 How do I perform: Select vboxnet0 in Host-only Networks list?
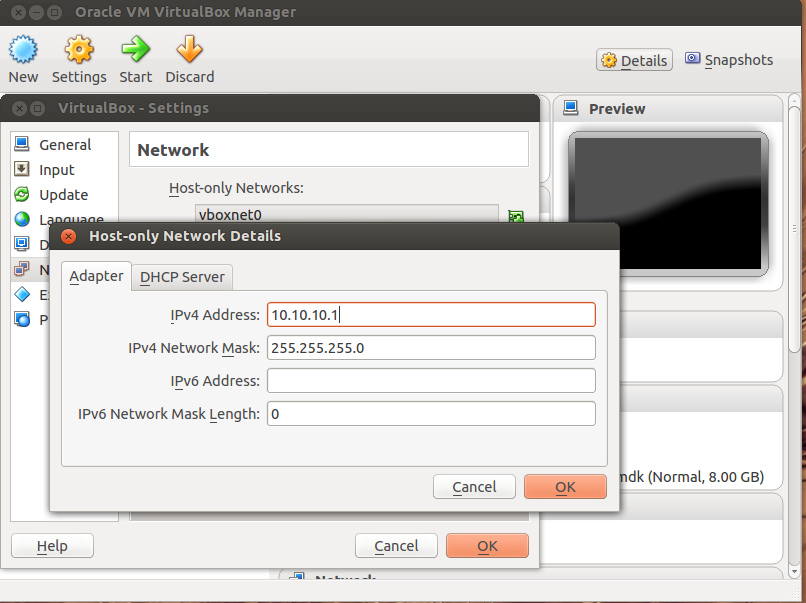(346, 214)
